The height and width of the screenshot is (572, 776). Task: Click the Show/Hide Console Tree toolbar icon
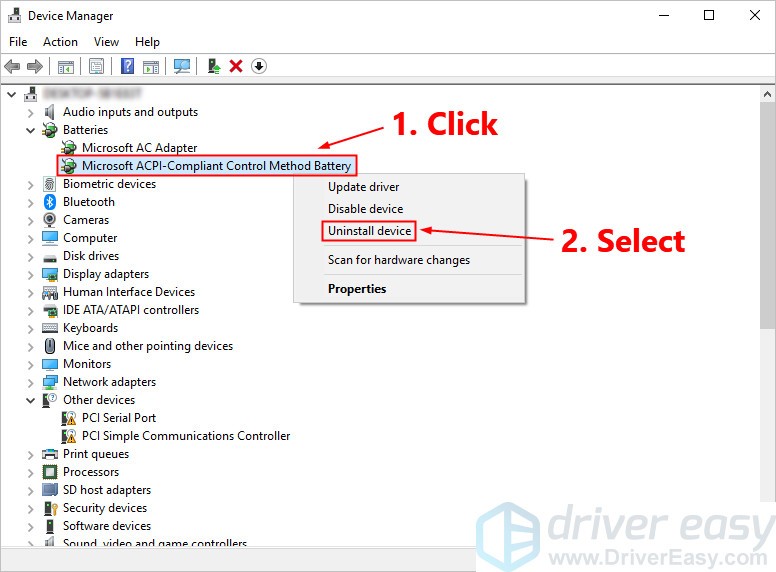click(66, 66)
